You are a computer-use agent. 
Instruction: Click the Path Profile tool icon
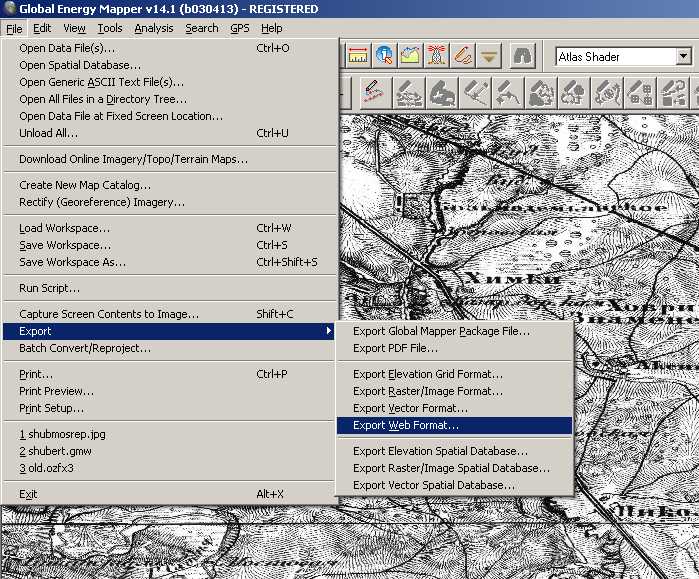pos(411,56)
